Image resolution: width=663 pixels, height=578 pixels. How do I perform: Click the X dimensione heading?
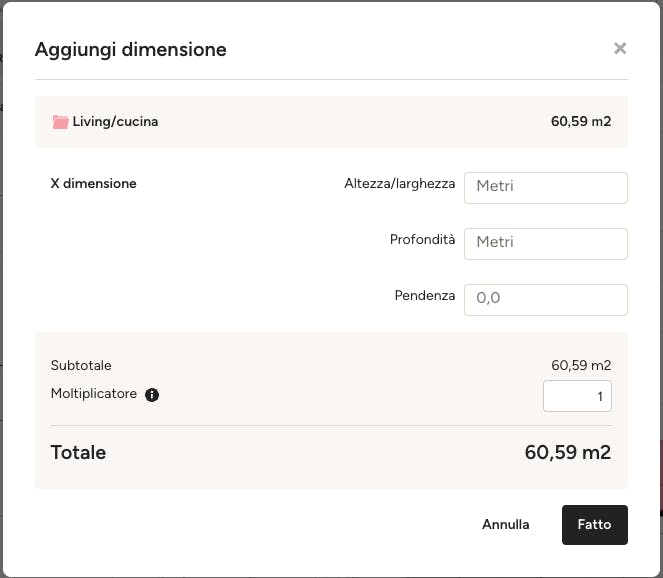[93, 184]
